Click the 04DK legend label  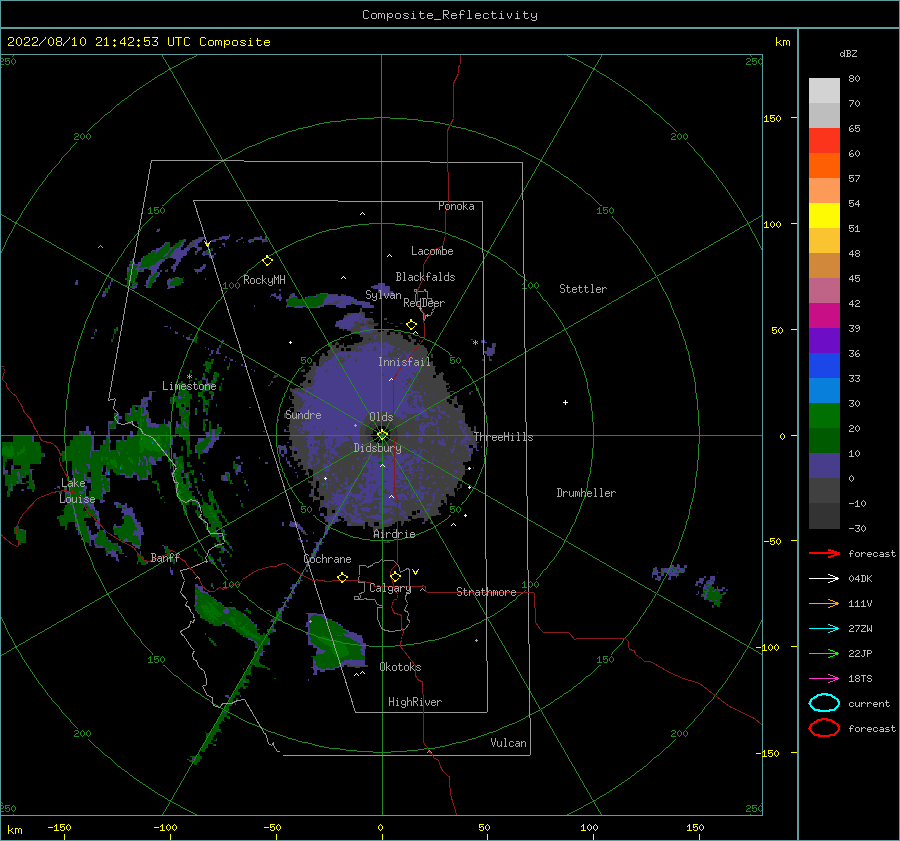(860, 579)
